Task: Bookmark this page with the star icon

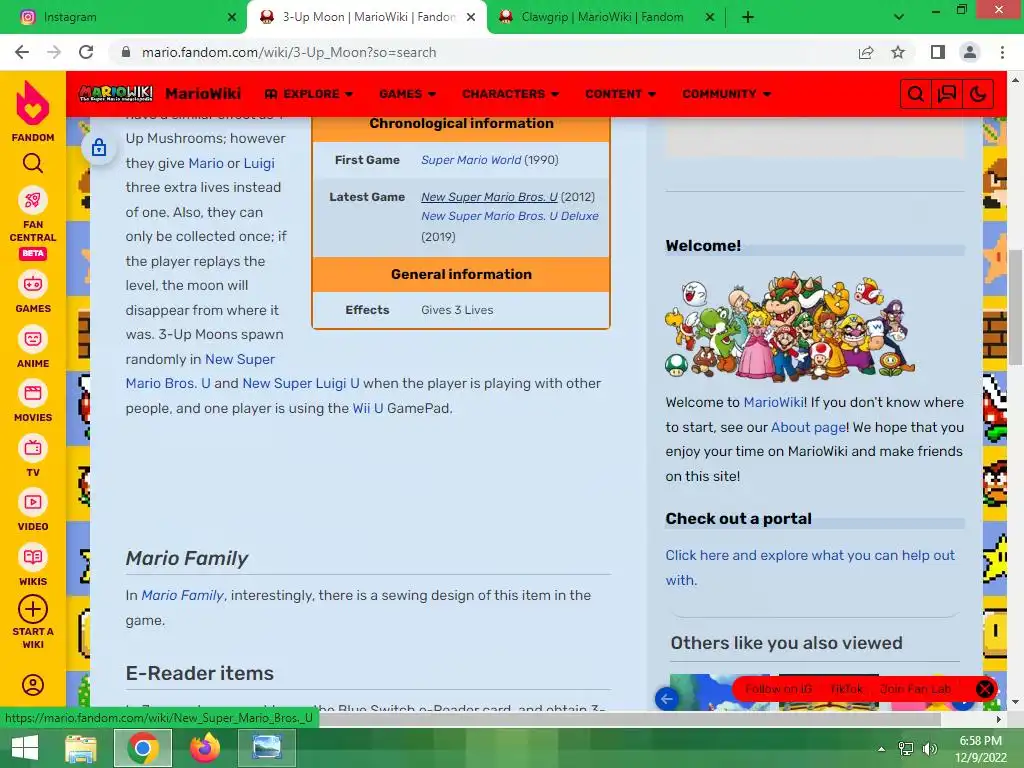Action: tap(898, 52)
